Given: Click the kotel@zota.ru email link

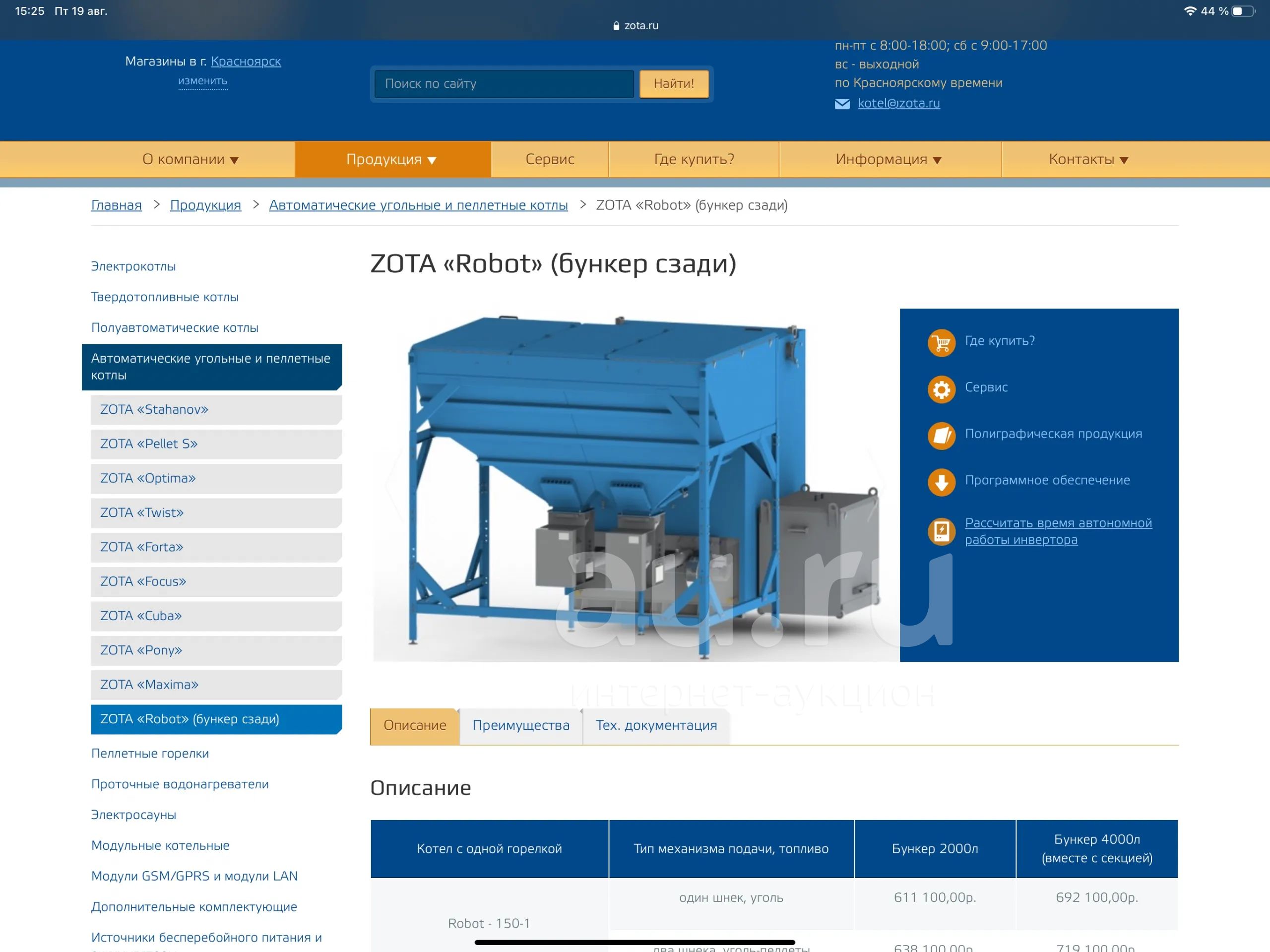Looking at the screenshot, I should click(898, 103).
